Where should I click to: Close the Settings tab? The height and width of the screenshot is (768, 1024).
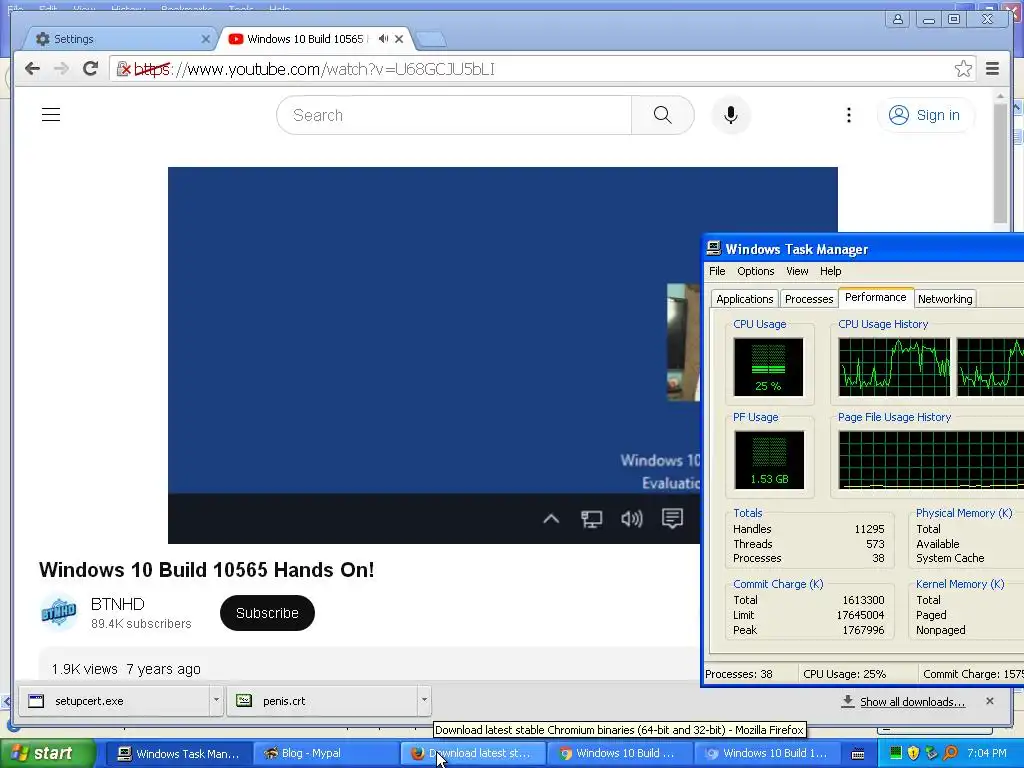(x=205, y=39)
